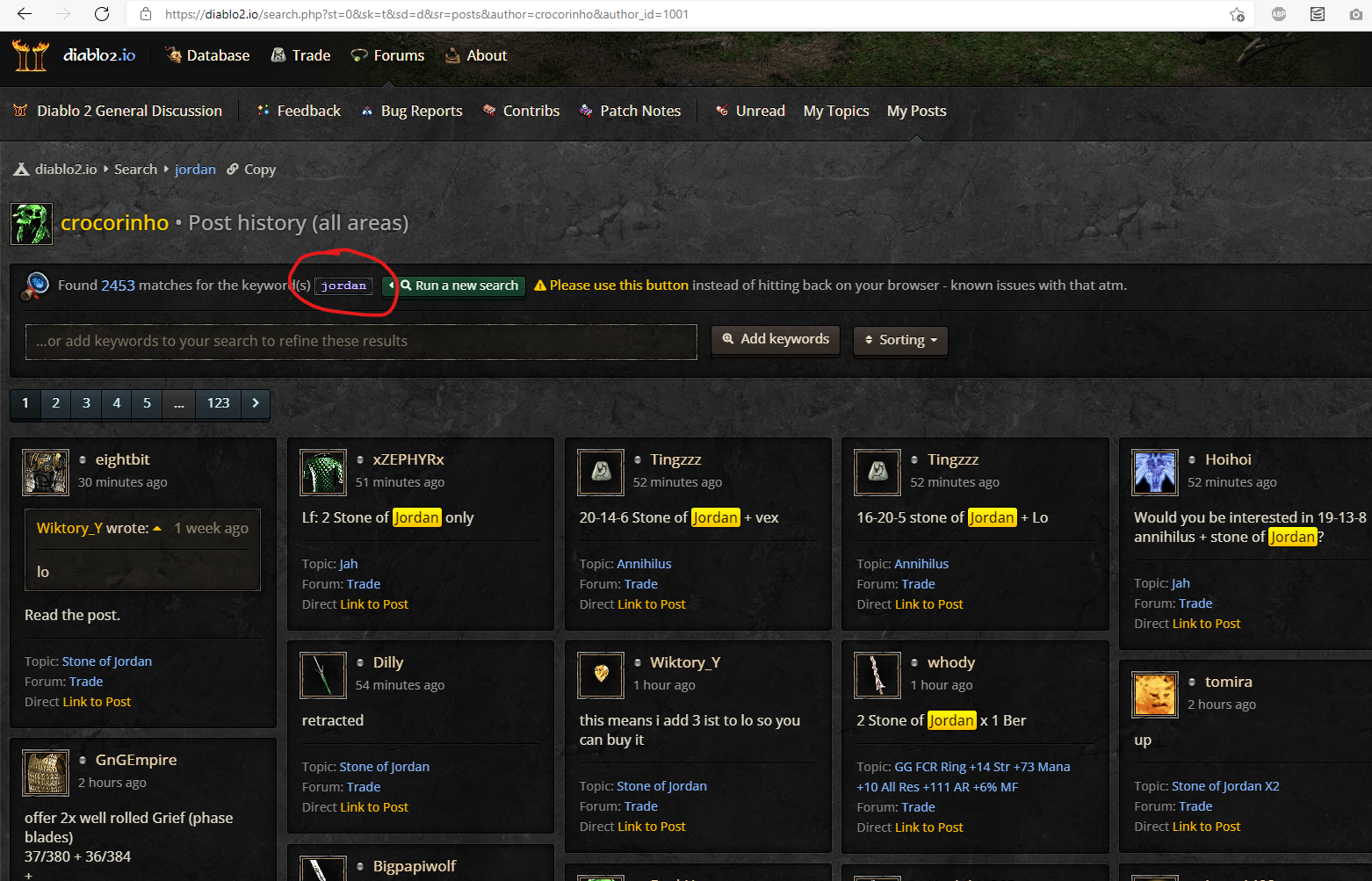
Task: Open Direct Link to Post under xZEPHYRx
Action: point(373,604)
